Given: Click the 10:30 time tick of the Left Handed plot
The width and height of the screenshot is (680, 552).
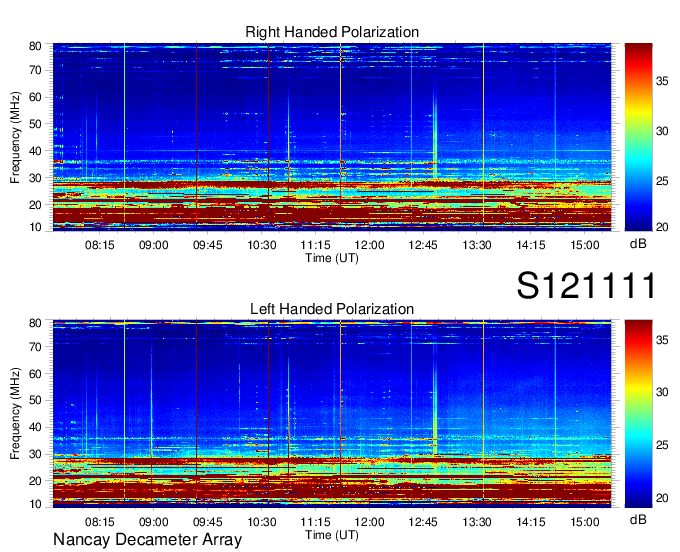Looking at the screenshot, I should coord(262,522).
